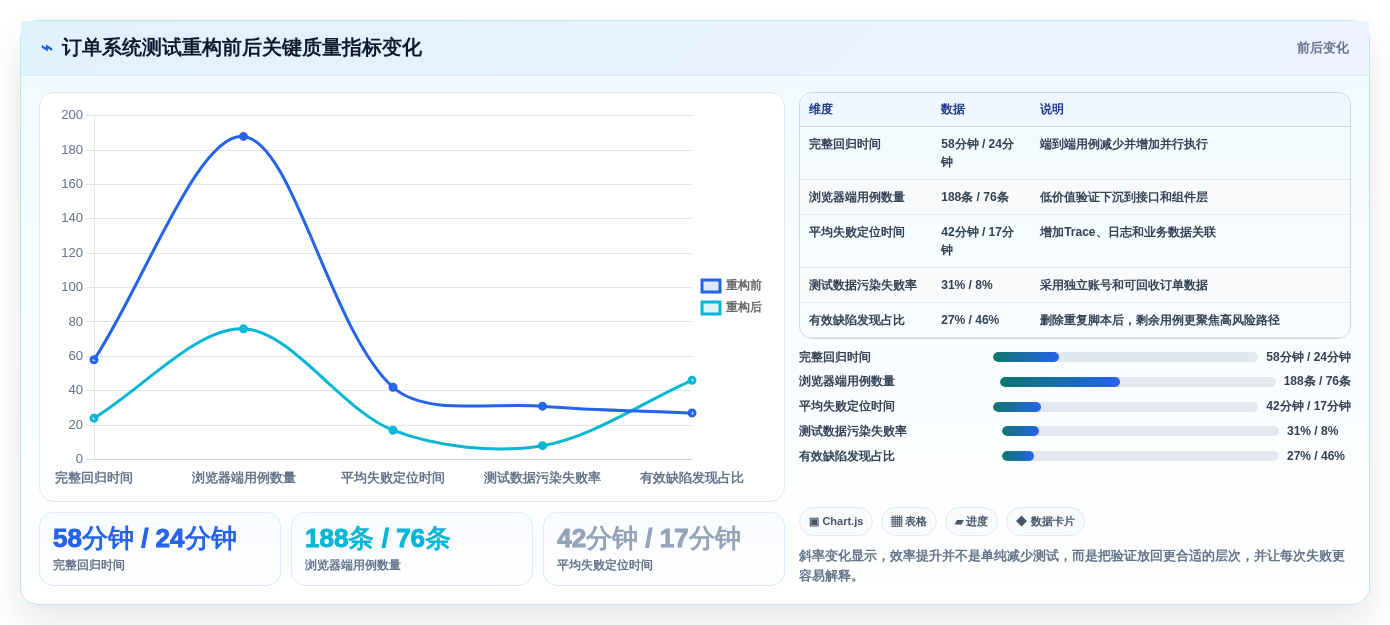Screen dimensions: 1390x625
Task: Click the 进度 tag button
Action: click(971, 521)
